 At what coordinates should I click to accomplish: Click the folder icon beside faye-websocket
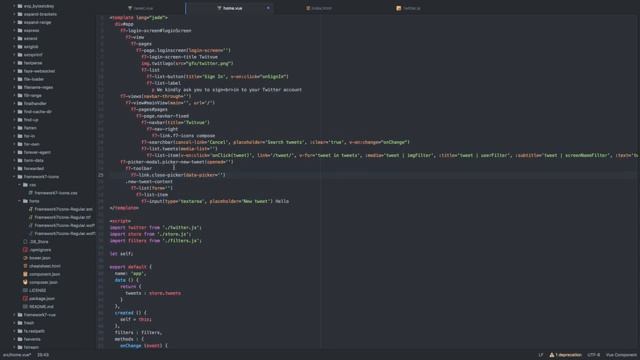20,71
